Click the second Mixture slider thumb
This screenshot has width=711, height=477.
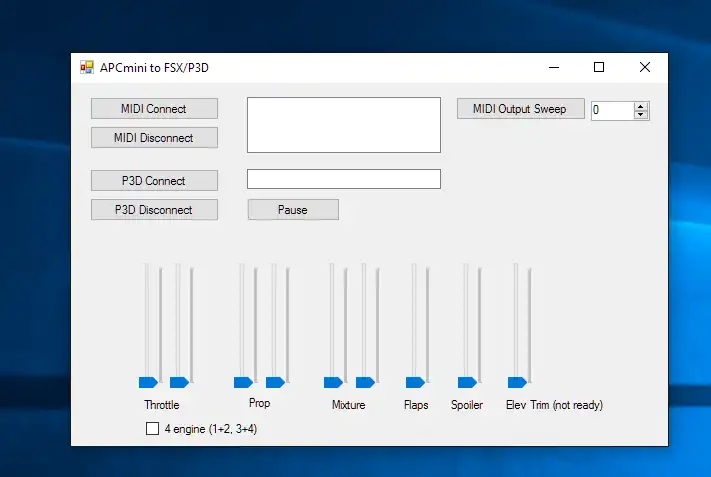(365, 383)
